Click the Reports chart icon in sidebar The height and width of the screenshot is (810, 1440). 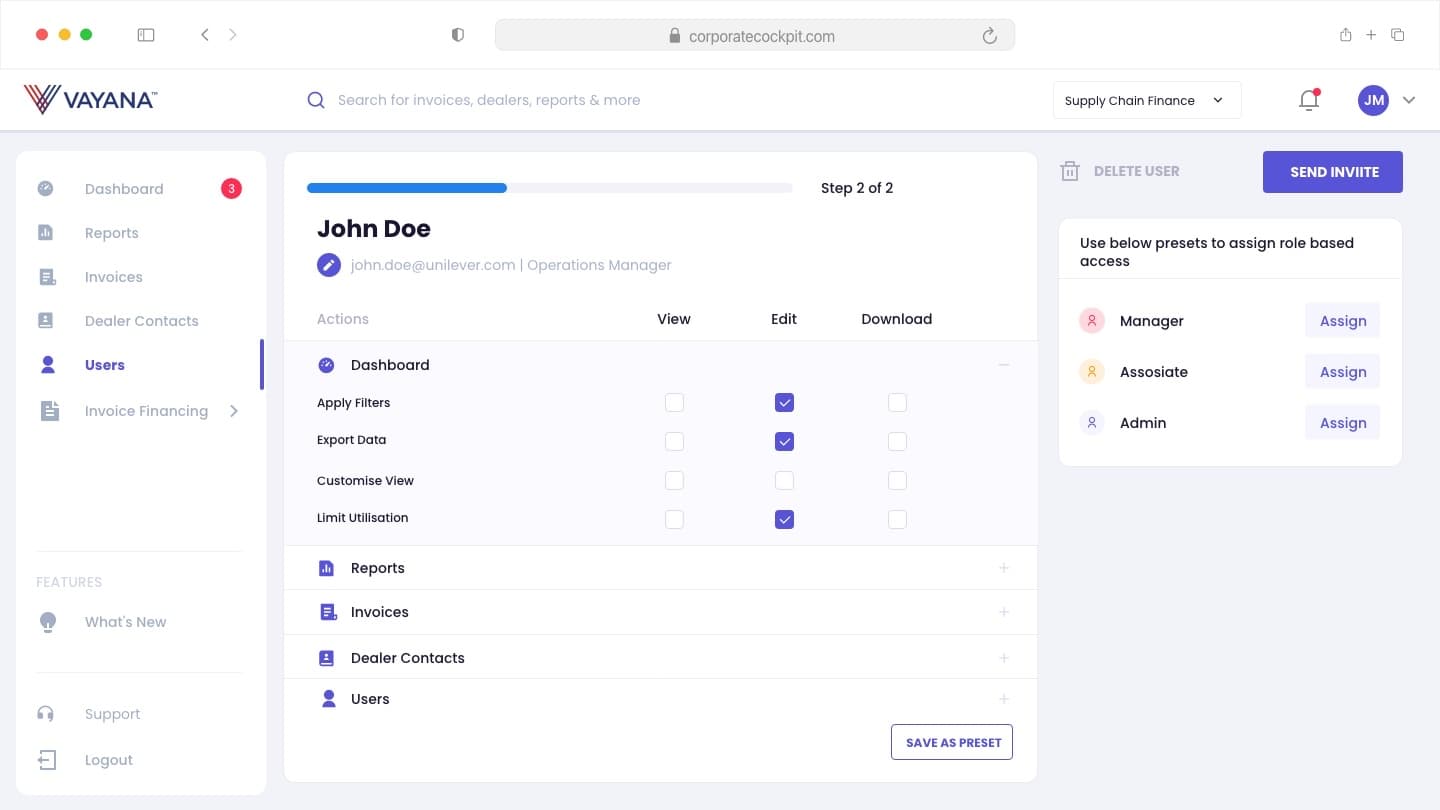pos(46,233)
